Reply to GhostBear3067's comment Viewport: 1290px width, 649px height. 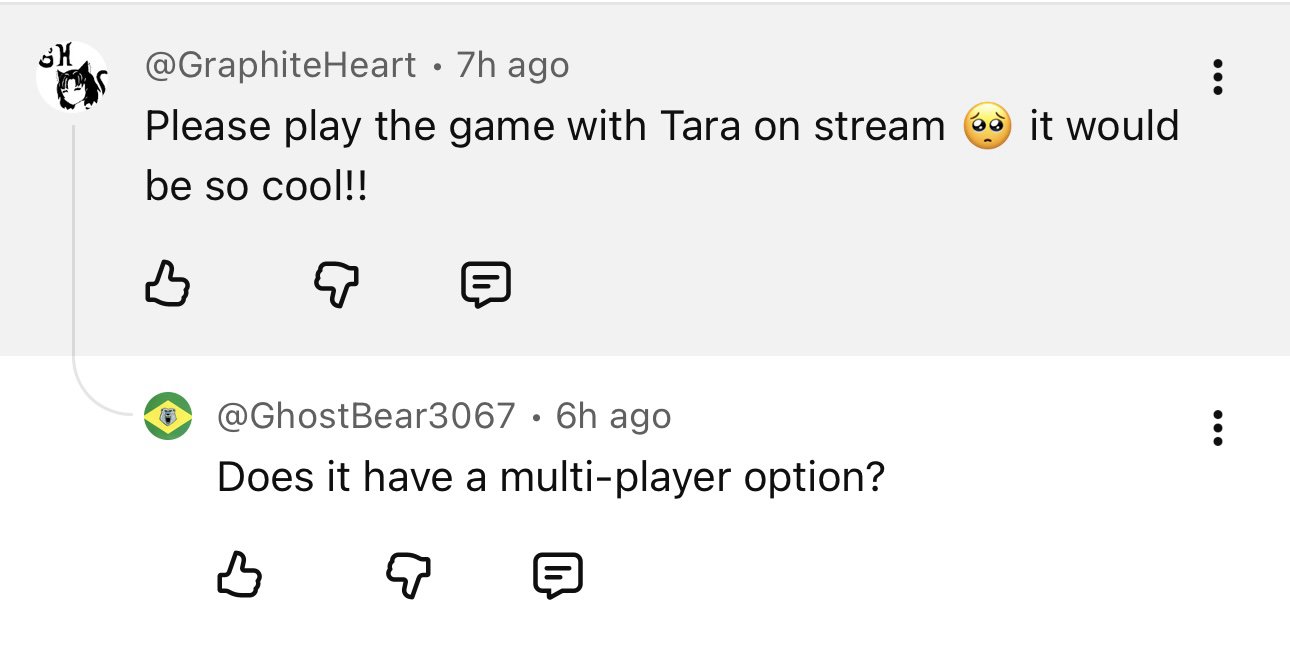557,575
